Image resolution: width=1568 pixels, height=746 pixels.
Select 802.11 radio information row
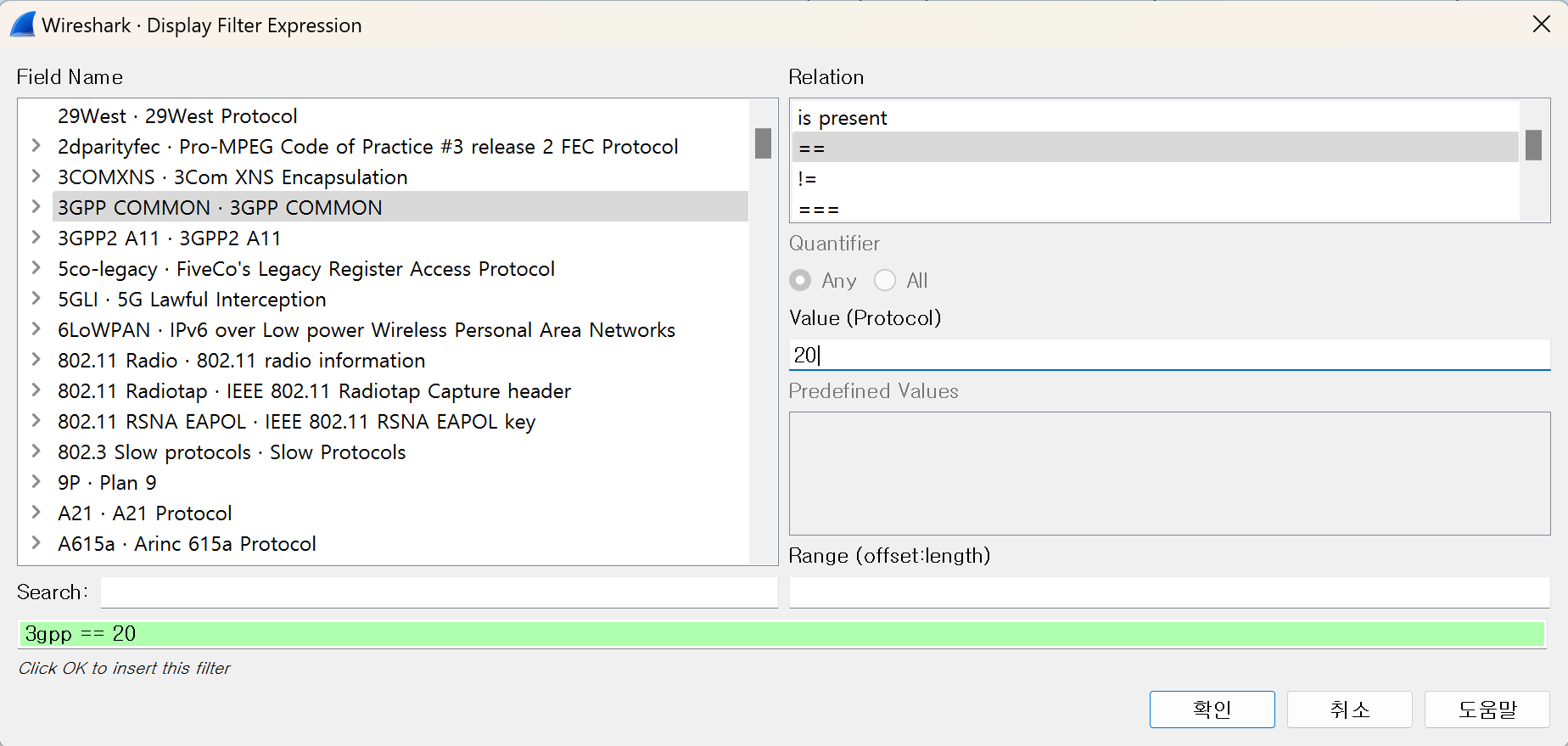pyautogui.click(x=400, y=360)
